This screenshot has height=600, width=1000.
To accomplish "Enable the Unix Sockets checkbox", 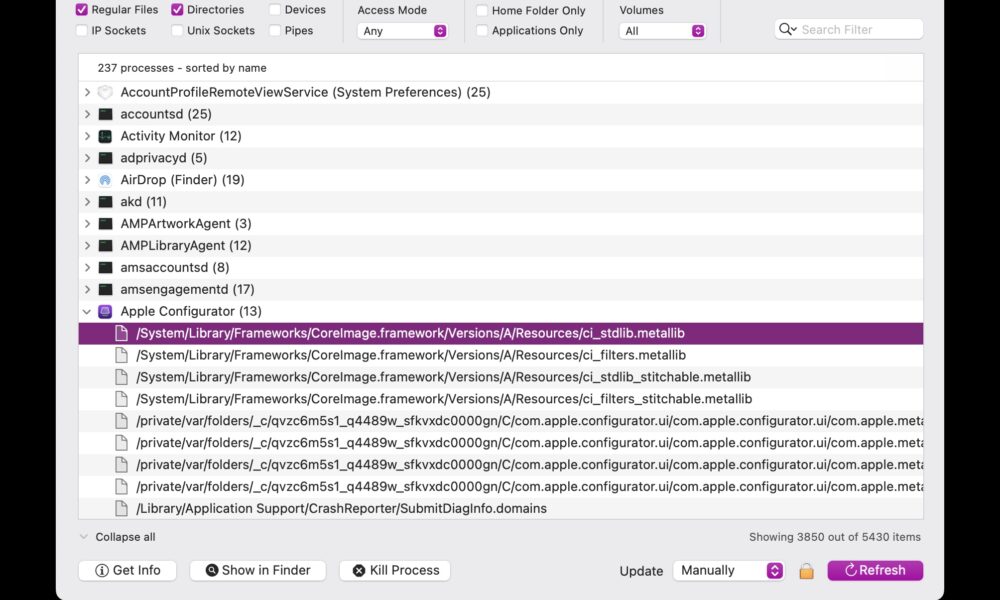I will coord(177,31).
